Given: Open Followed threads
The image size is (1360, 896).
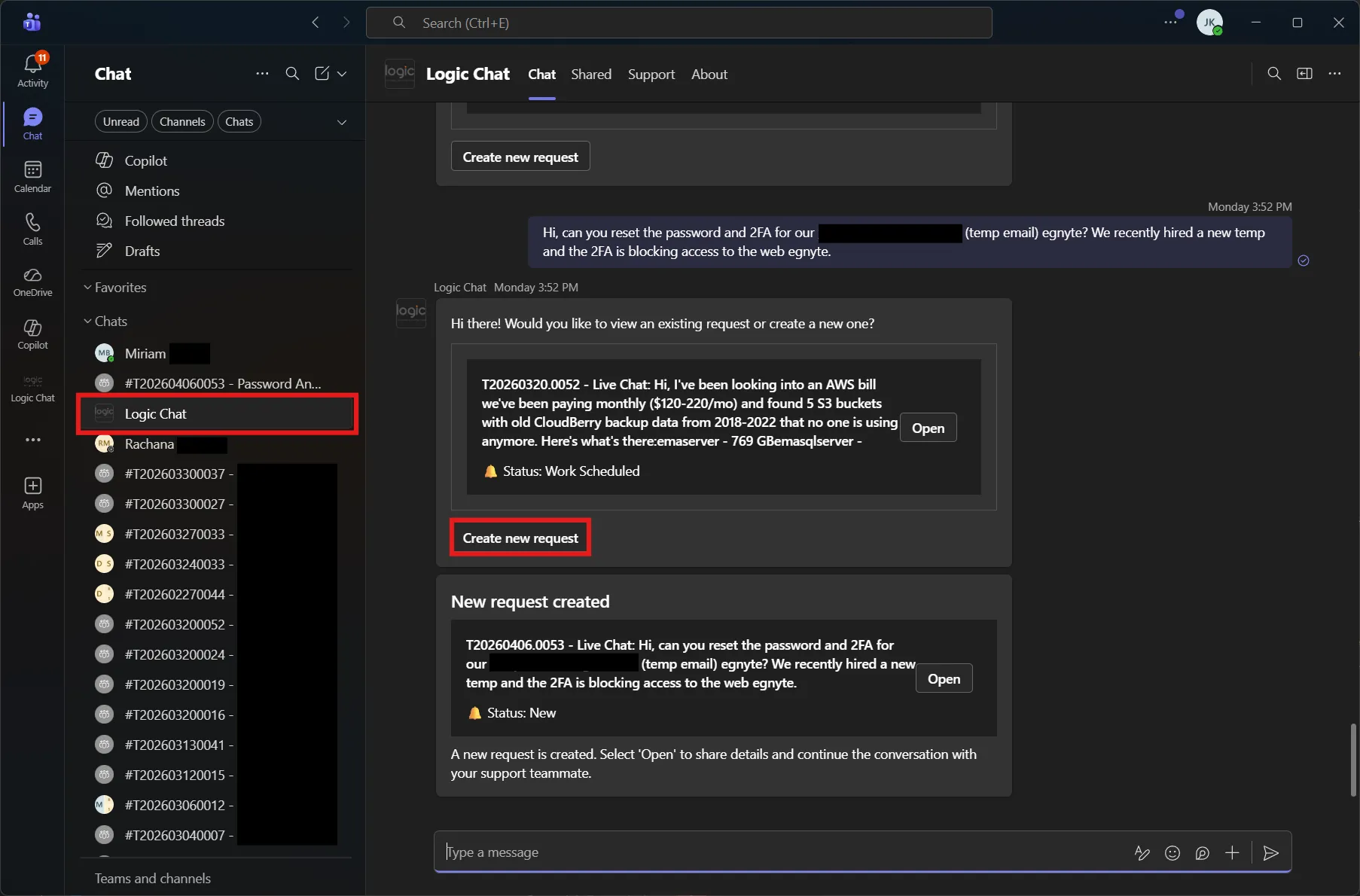Looking at the screenshot, I should coord(218,221).
